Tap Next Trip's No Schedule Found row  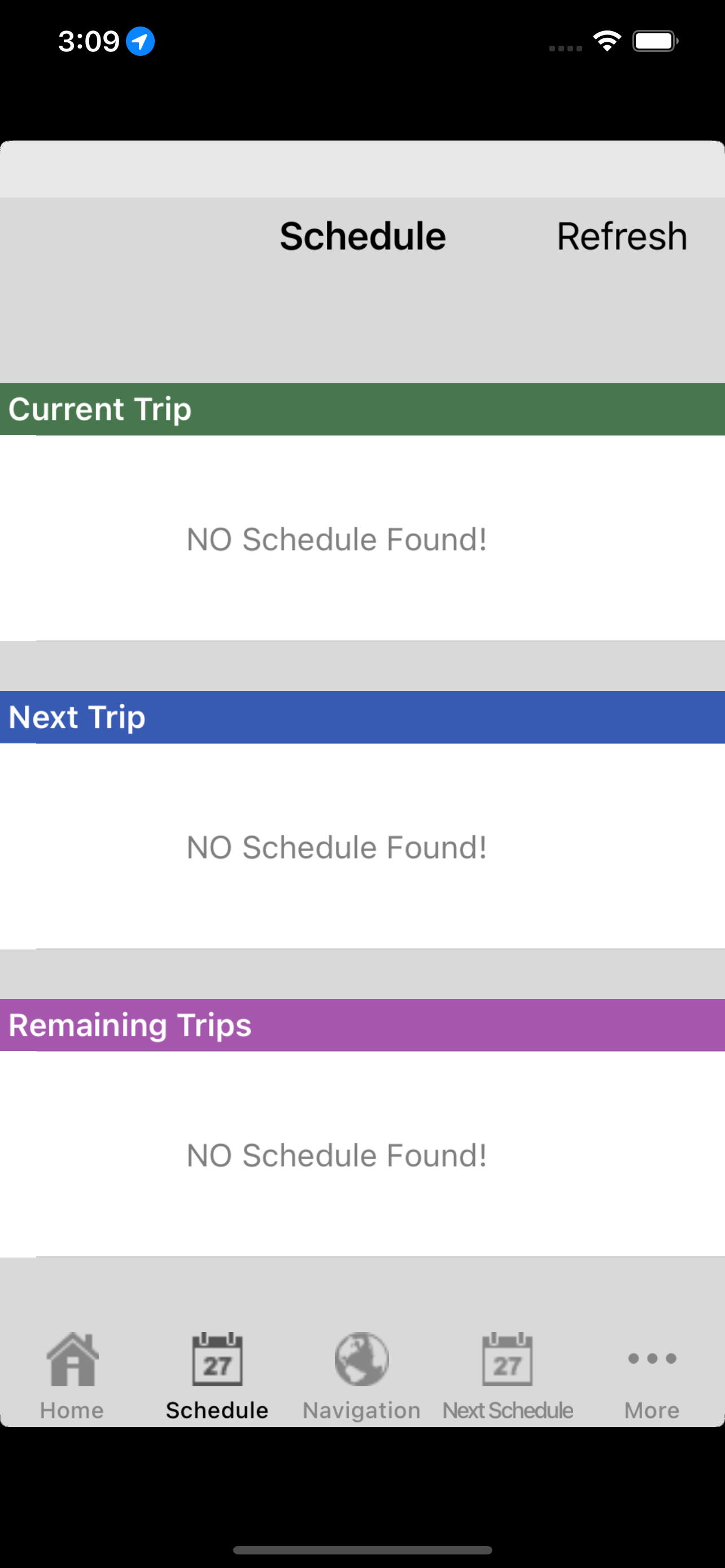363,846
